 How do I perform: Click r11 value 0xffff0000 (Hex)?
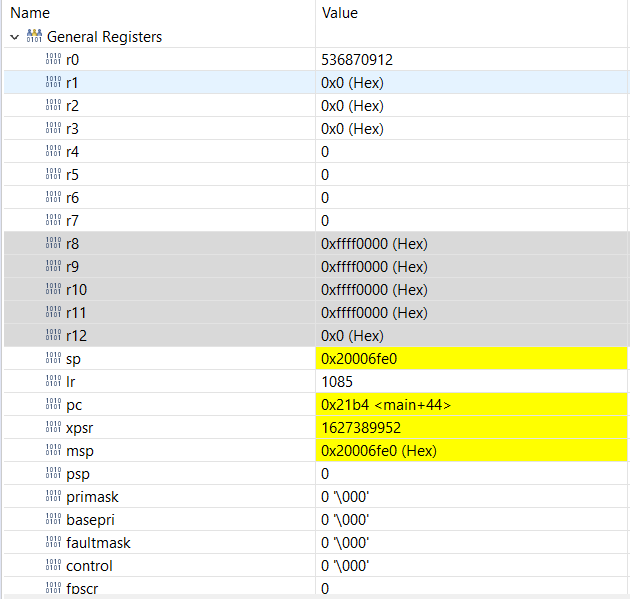(374, 313)
